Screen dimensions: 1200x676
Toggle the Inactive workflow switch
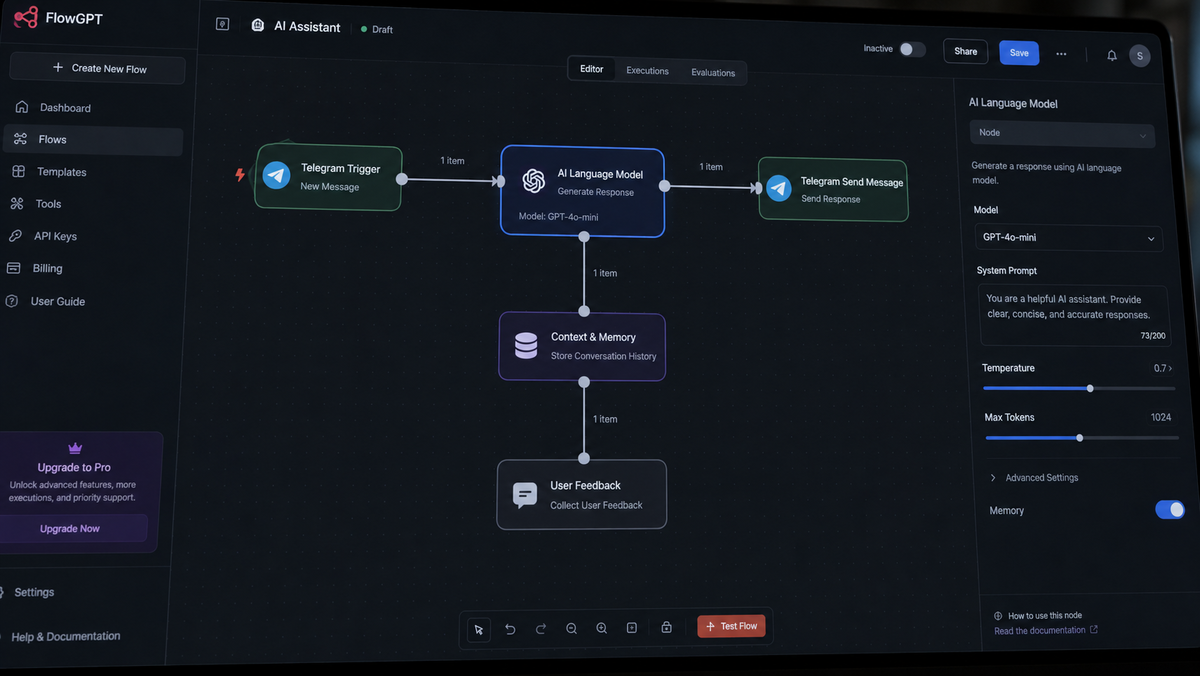(912, 49)
